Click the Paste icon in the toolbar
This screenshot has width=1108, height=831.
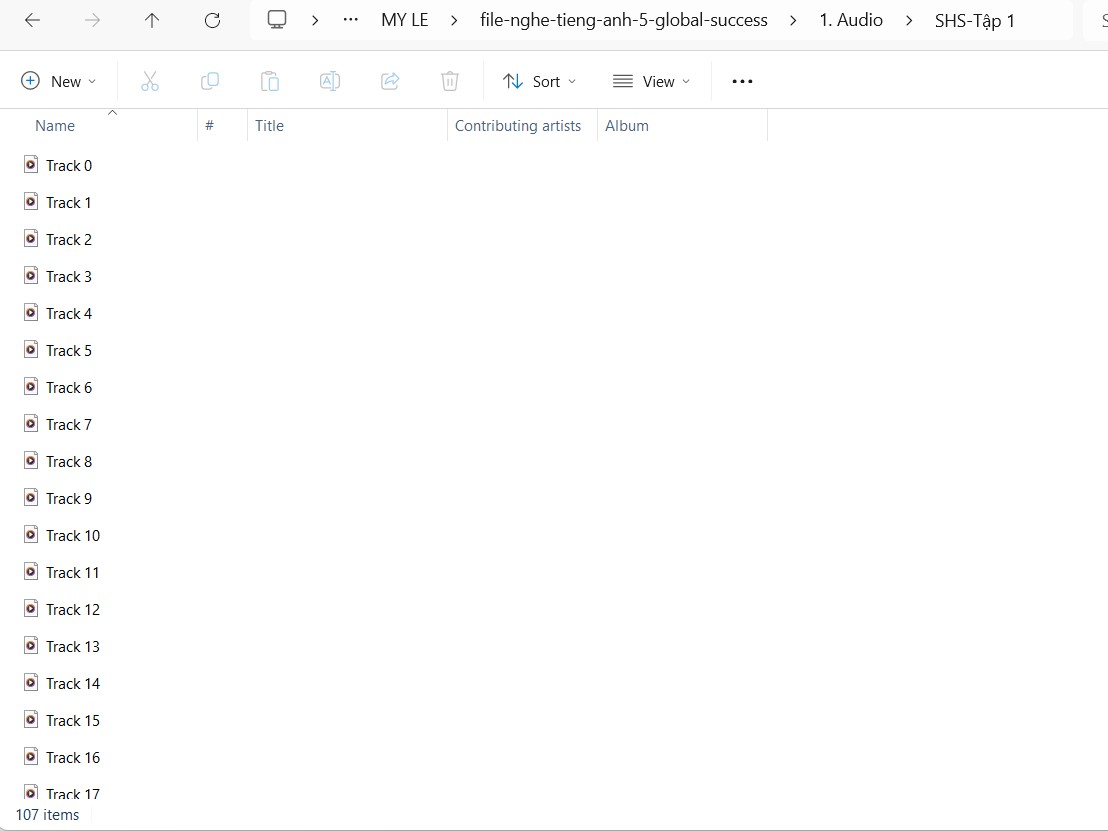point(270,81)
